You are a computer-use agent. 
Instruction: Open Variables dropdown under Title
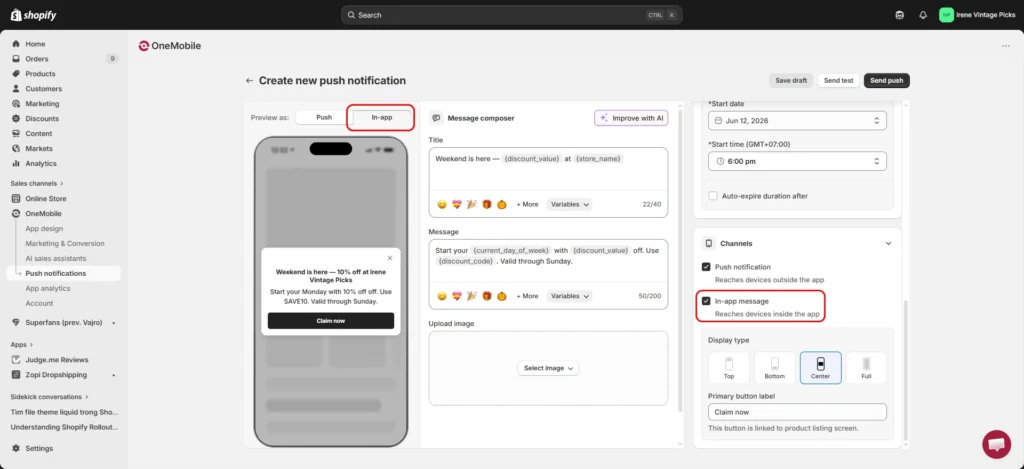pos(569,204)
